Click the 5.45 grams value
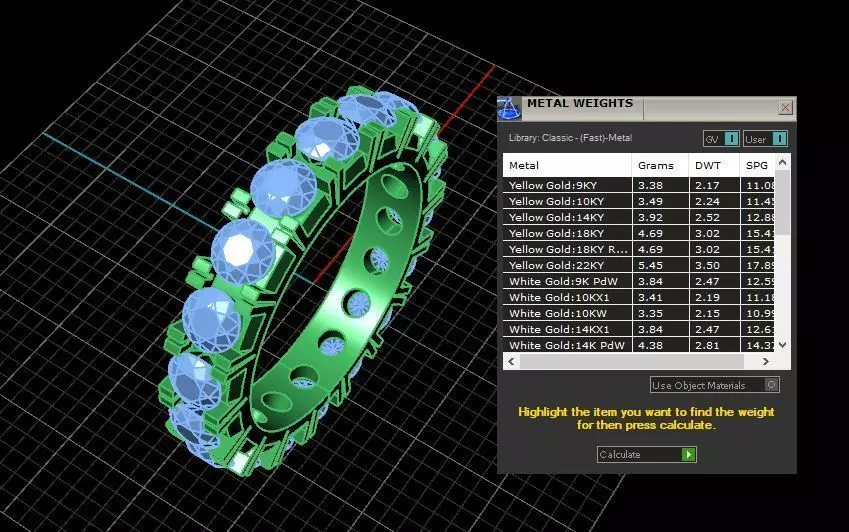This screenshot has height=532, width=849. point(650,265)
